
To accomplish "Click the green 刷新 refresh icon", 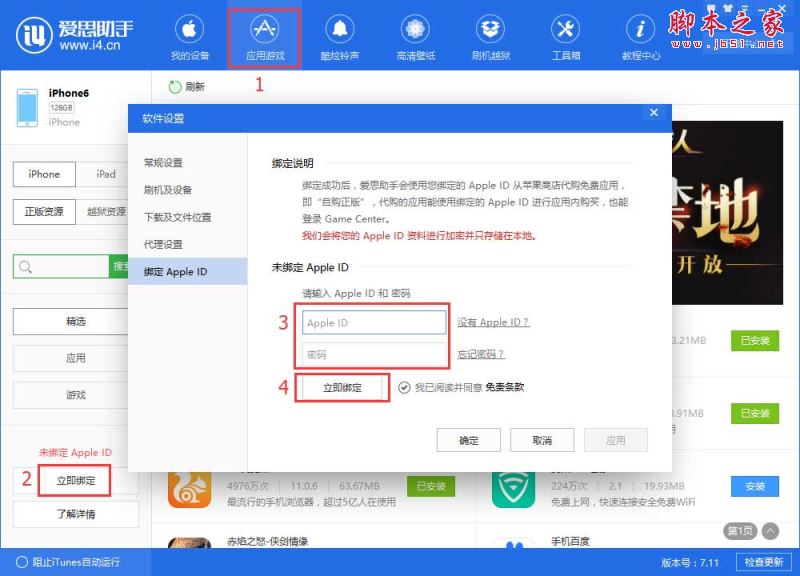I will pyautogui.click(x=176, y=87).
